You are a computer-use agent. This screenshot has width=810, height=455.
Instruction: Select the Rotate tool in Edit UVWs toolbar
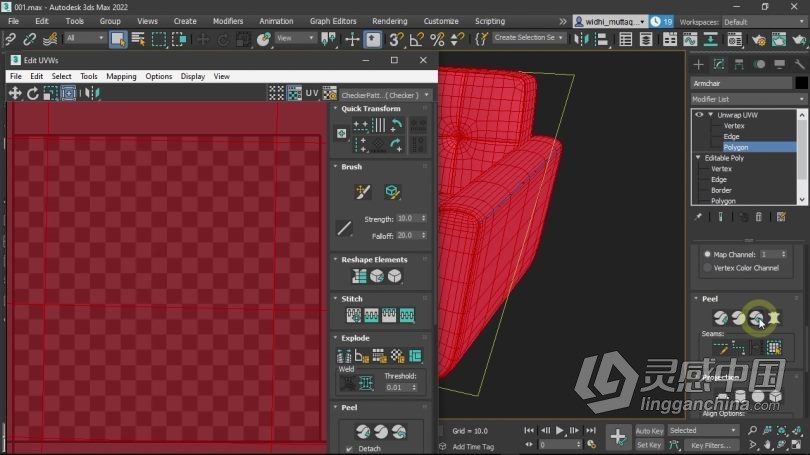[33, 93]
